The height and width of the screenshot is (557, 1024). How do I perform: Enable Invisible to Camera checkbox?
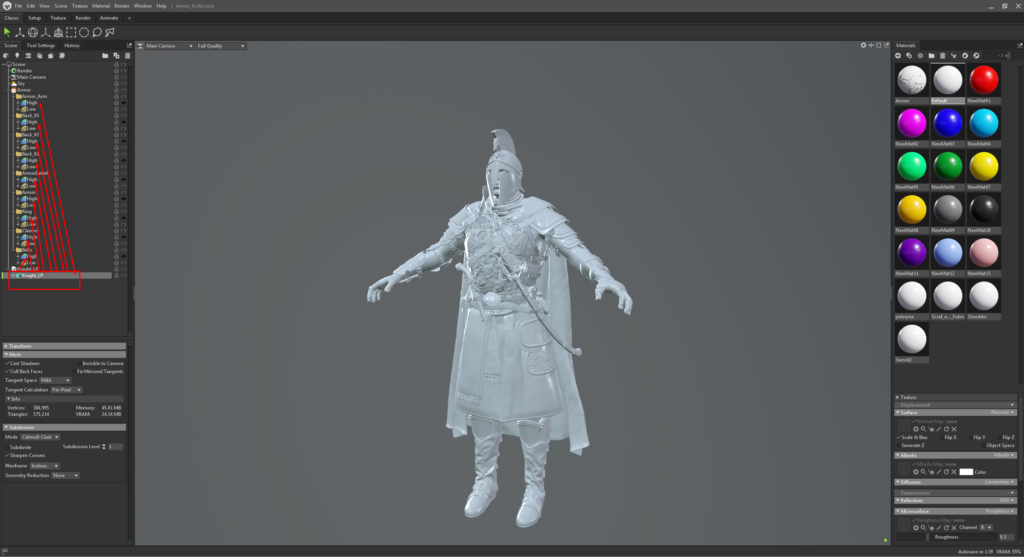(80, 363)
